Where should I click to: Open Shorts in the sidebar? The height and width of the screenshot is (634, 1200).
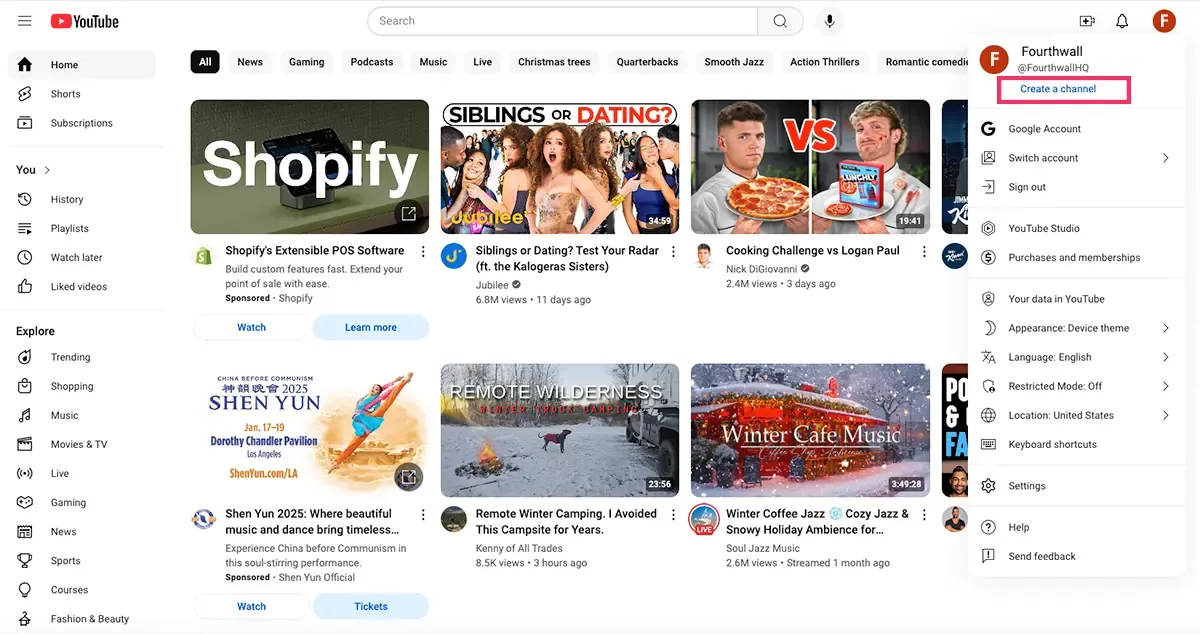(65, 94)
